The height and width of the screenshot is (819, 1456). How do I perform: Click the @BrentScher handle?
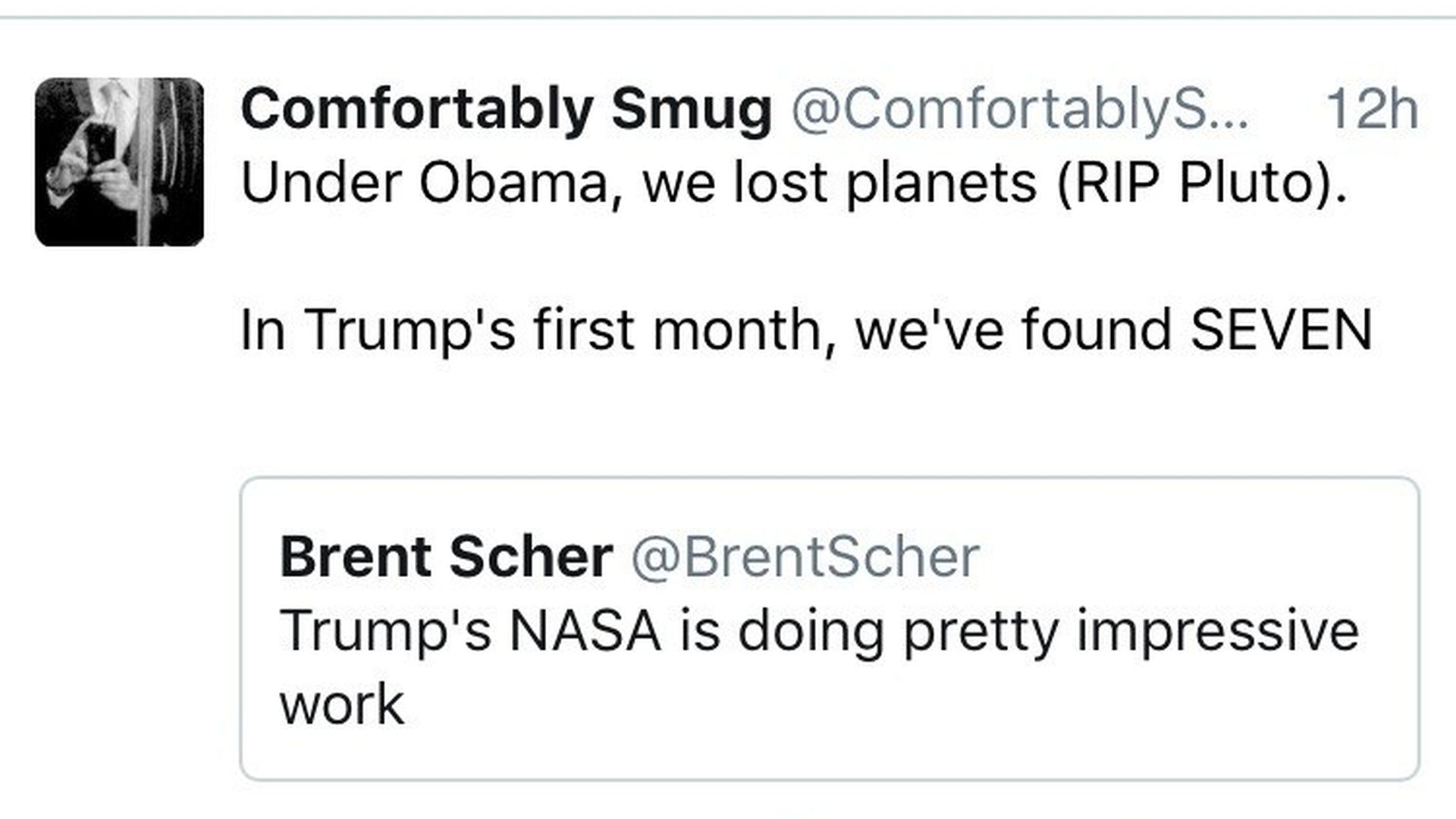805,558
